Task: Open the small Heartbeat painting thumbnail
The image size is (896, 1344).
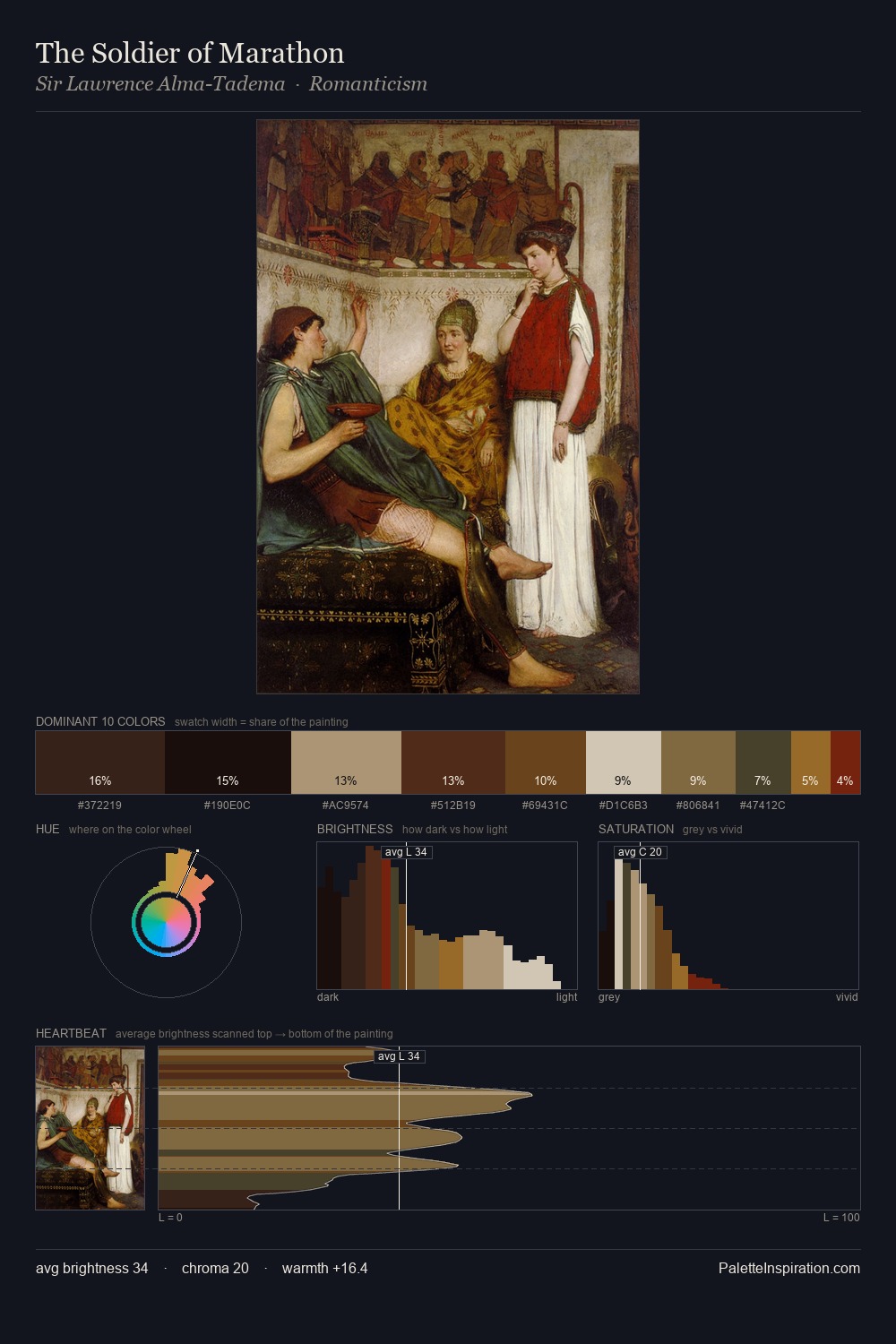Action: pos(90,1128)
